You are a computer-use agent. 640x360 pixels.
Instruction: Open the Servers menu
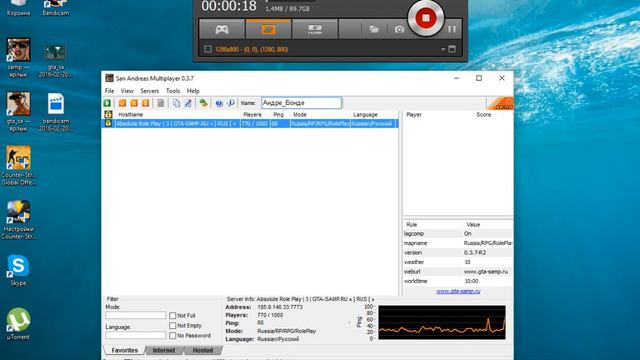149,91
